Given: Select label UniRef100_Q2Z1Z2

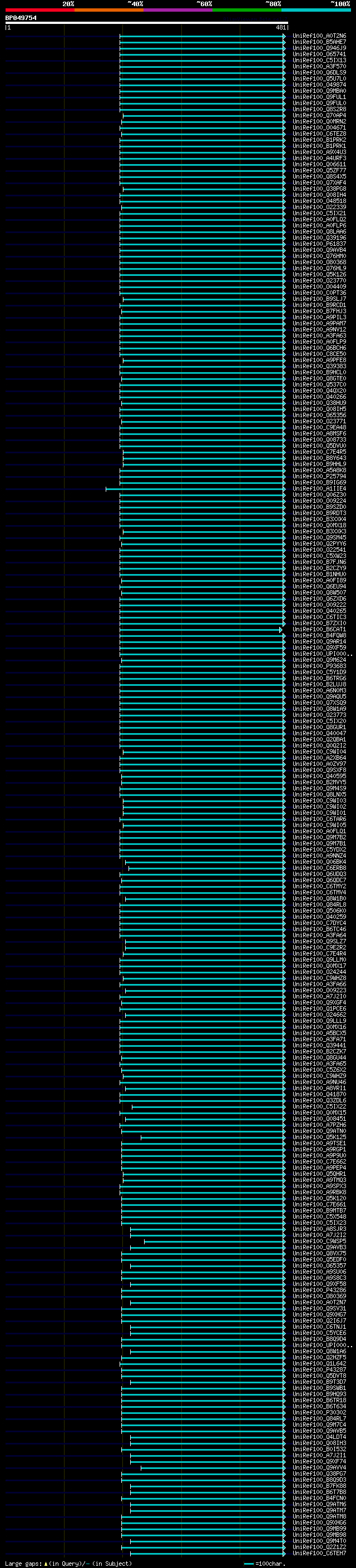Looking at the screenshot, I should 319,1547.
